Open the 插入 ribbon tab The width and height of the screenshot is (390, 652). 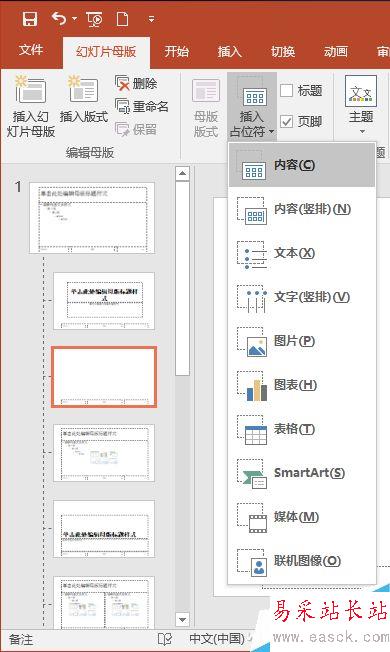tap(230, 52)
